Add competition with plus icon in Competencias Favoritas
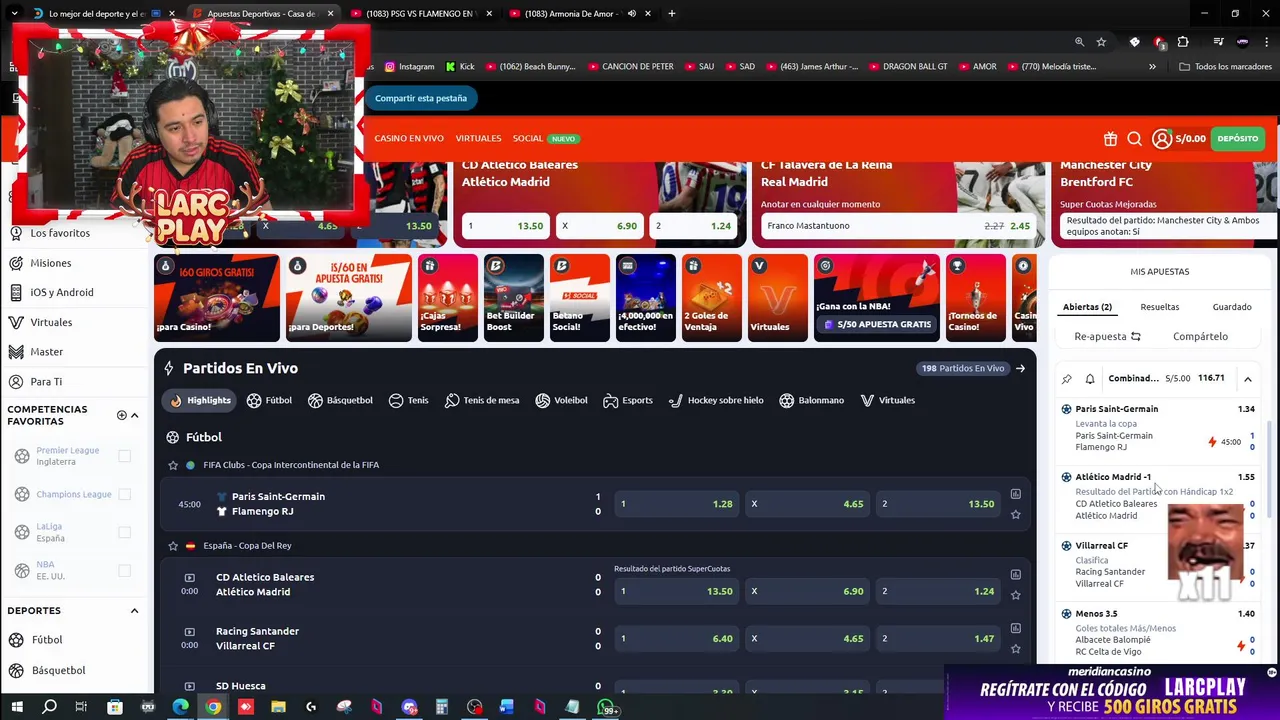This screenshot has height=720, width=1280. [x=121, y=415]
